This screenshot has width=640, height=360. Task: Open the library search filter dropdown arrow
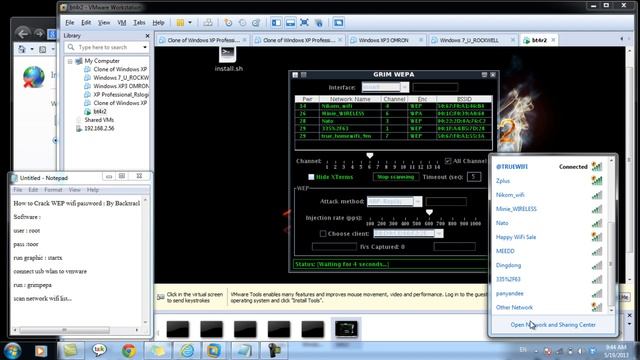coord(145,47)
